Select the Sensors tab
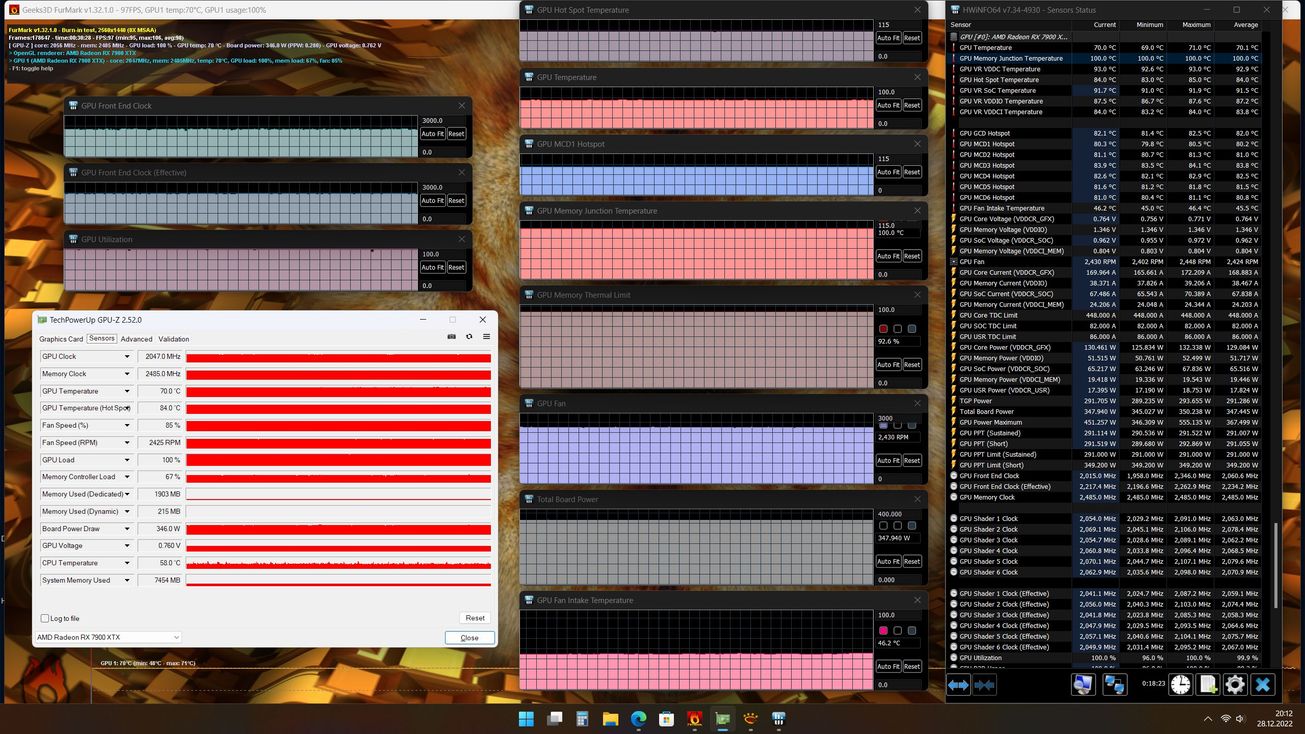Image resolution: width=1305 pixels, height=734 pixels. [x=102, y=339]
